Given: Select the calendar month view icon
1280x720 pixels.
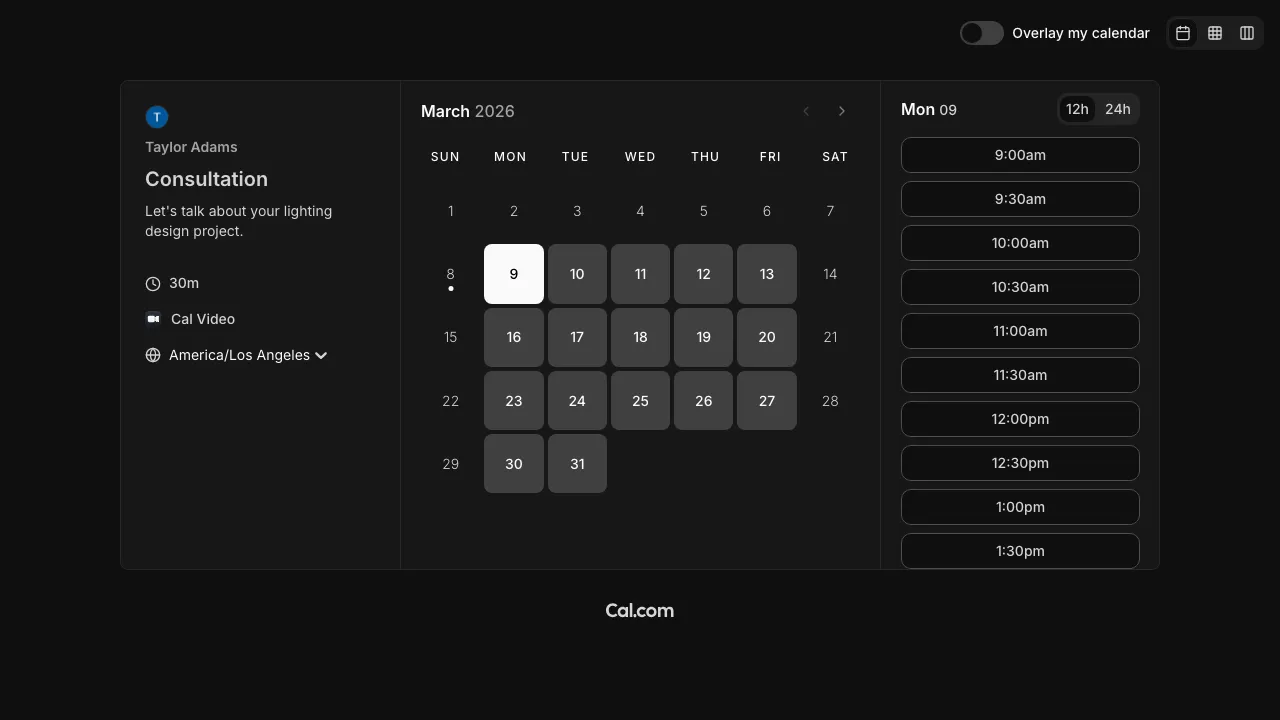Looking at the screenshot, I should 1183,33.
